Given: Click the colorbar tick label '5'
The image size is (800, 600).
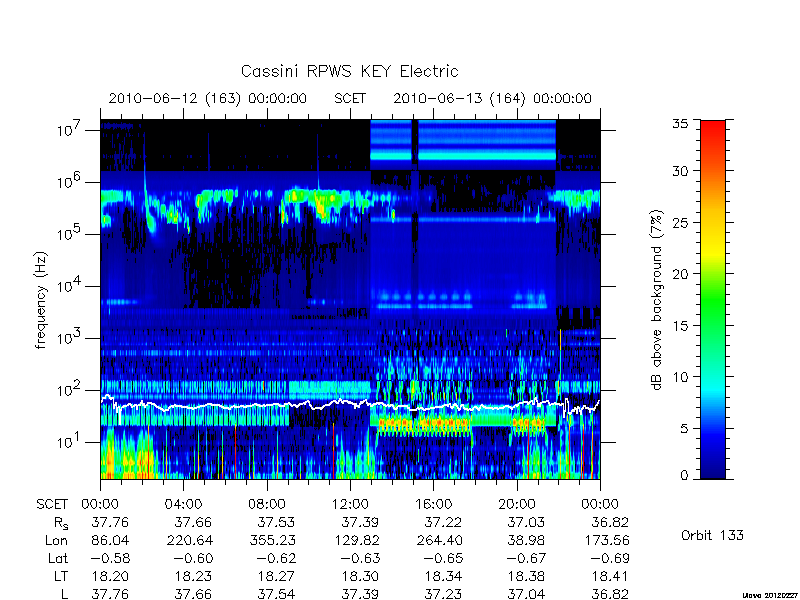Looking at the screenshot, I should 684,429.
